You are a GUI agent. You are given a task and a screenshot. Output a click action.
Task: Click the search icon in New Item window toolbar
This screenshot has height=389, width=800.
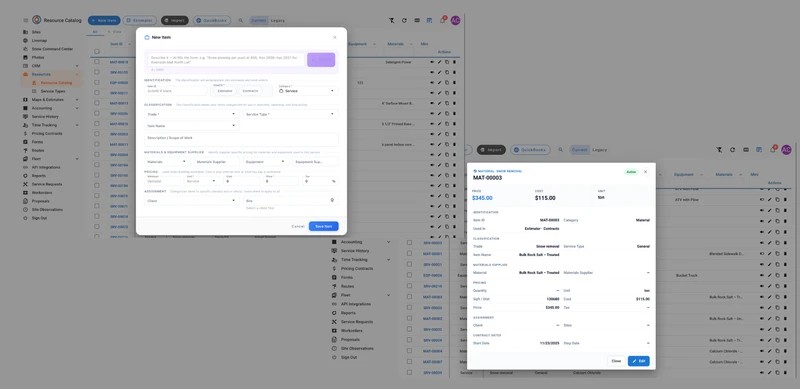tap(241, 20)
